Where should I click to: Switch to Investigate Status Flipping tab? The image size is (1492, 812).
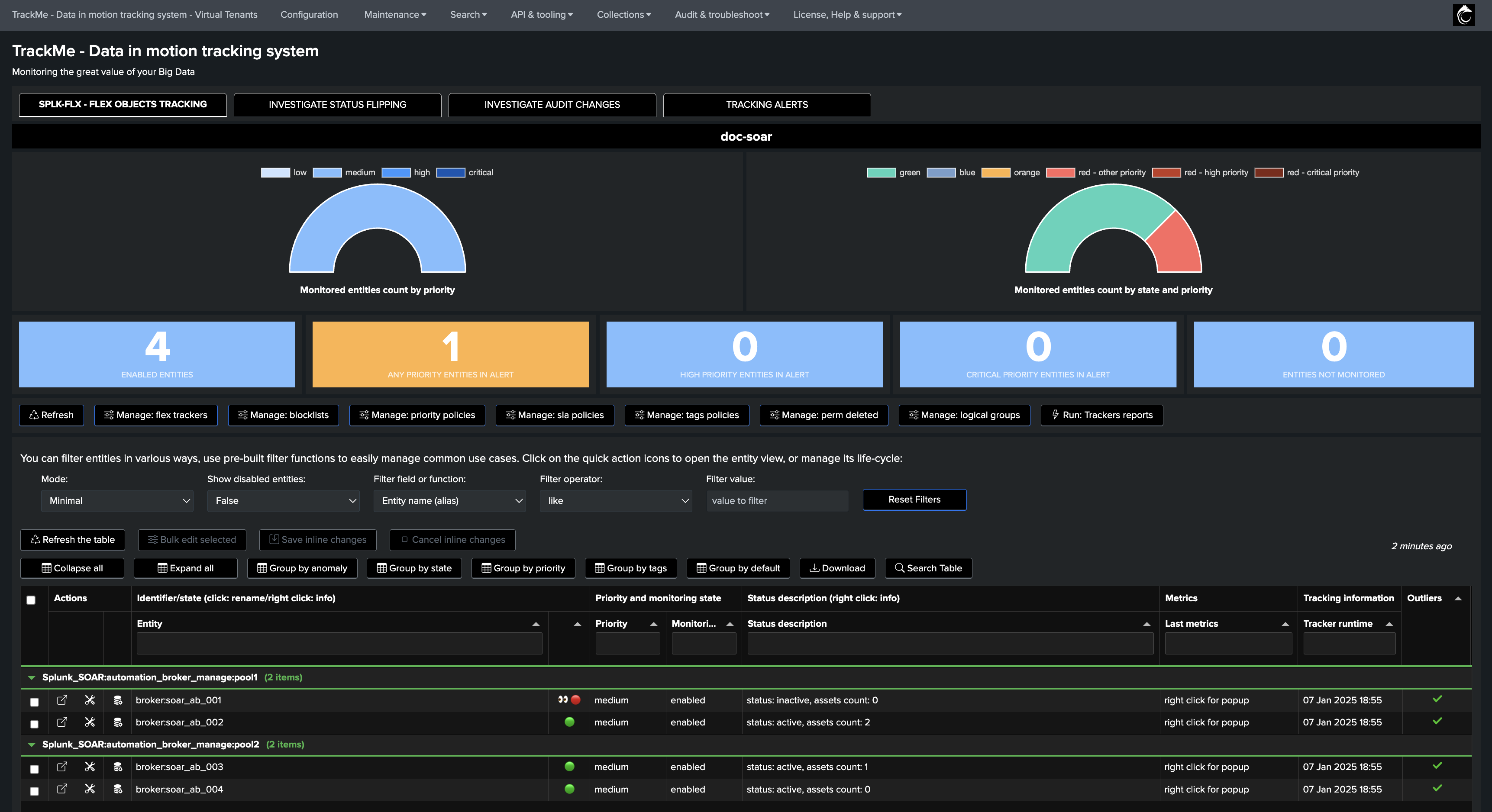pos(337,105)
